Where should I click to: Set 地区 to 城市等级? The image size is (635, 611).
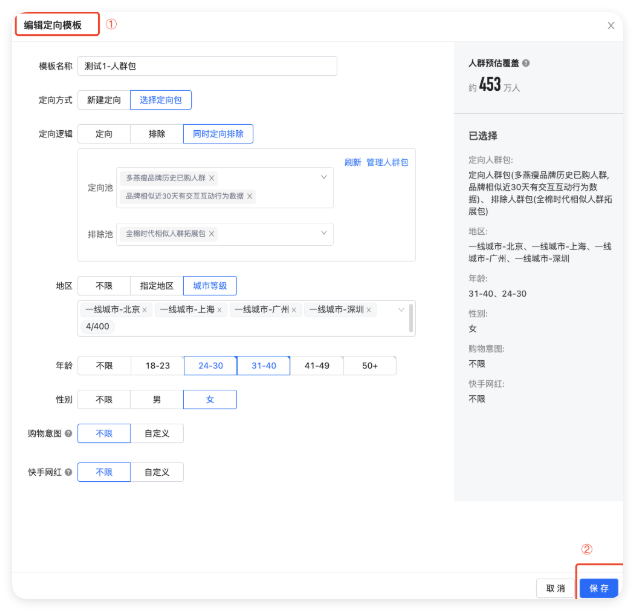click(x=210, y=286)
